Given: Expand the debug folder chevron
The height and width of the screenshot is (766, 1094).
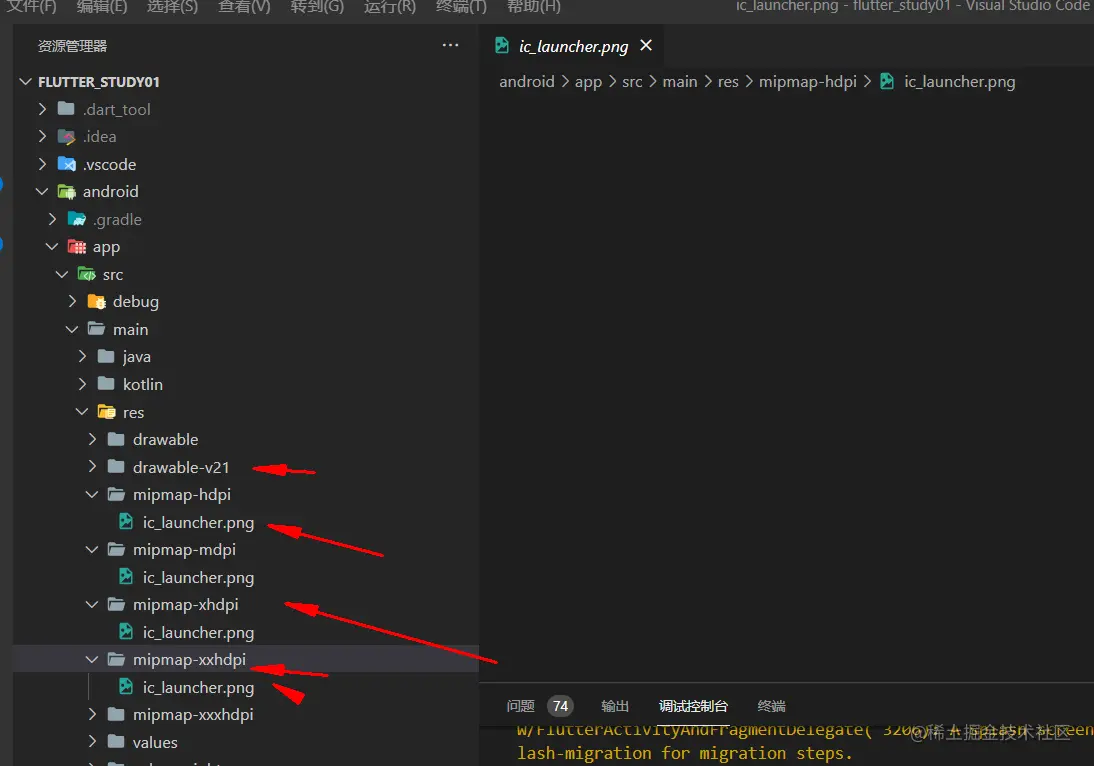Looking at the screenshot, I should point(73,301).
